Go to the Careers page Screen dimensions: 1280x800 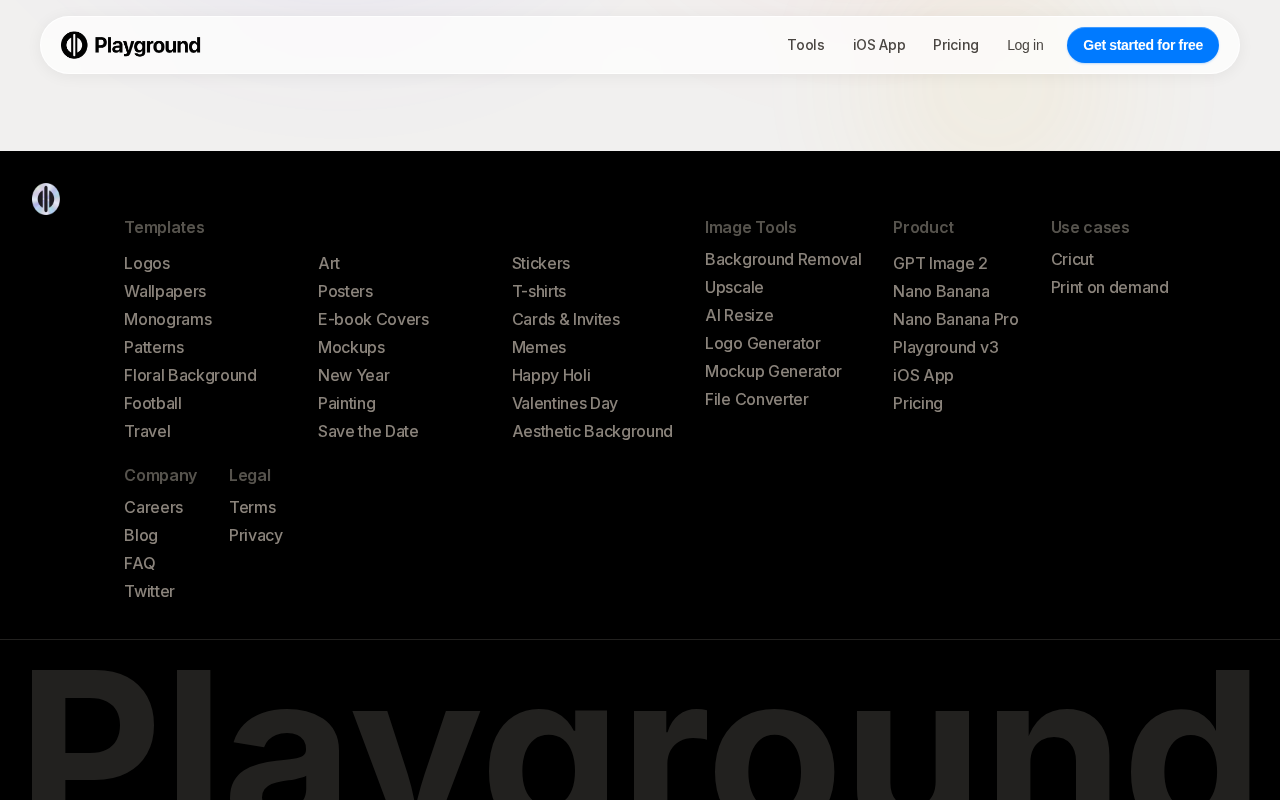coord(154,507)
